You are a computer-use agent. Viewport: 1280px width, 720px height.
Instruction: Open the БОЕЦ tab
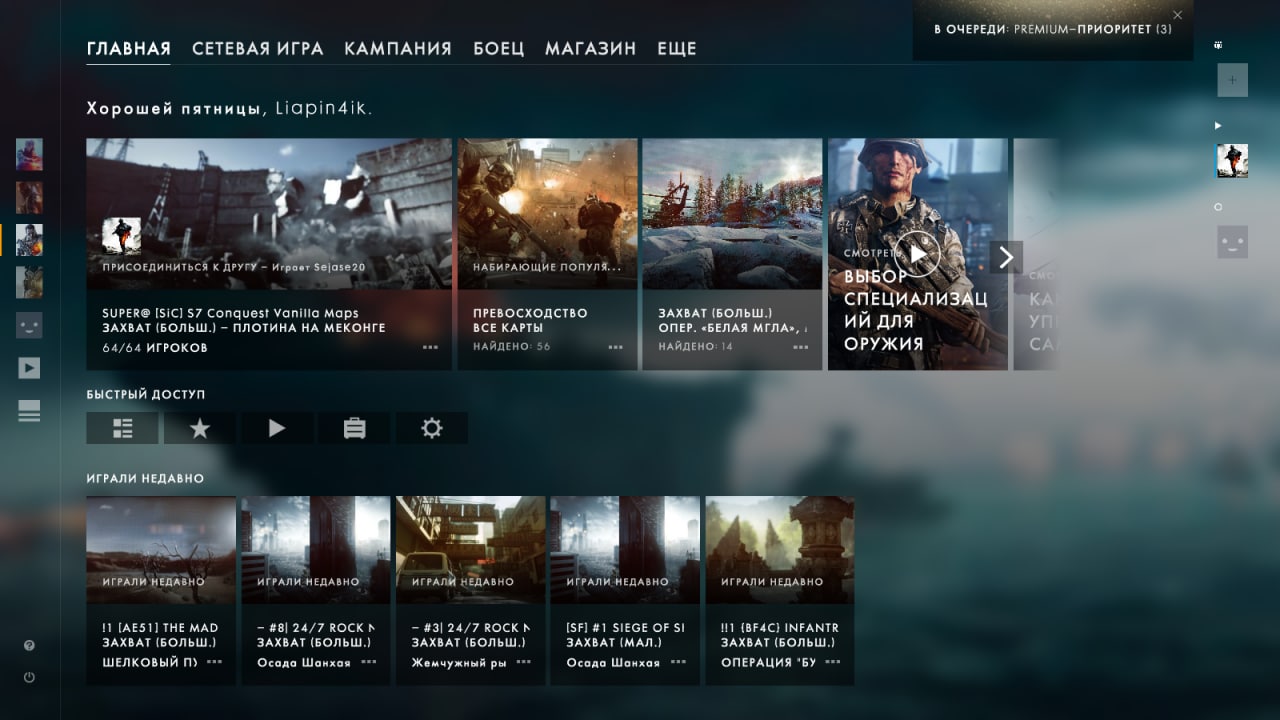499,48
